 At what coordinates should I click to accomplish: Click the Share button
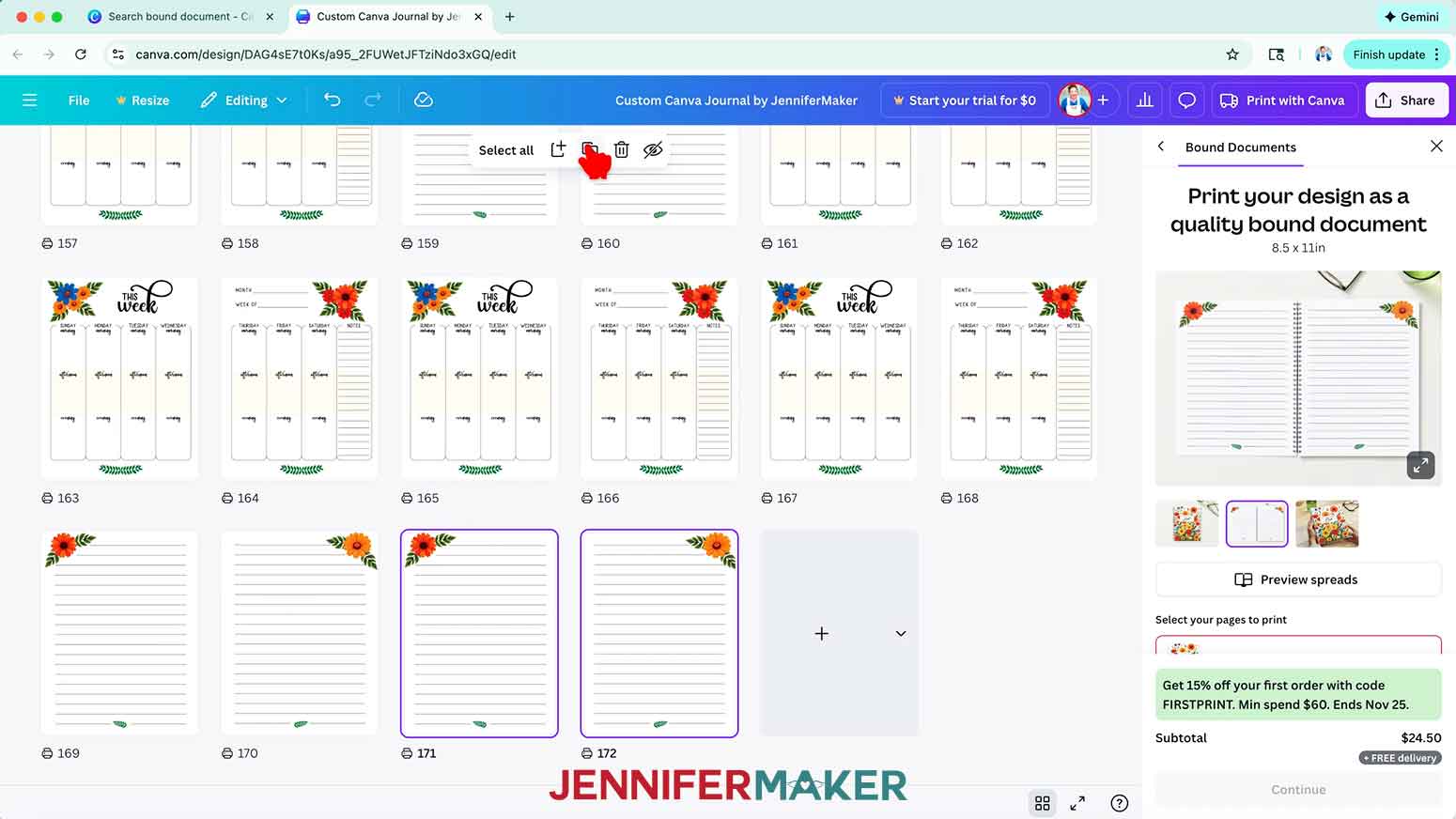(x=1406, y=100)
